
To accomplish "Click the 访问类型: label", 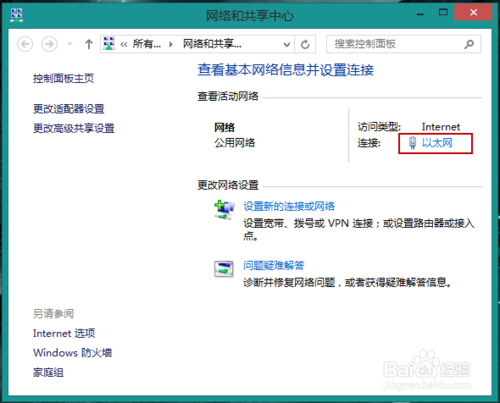I will [x=379, y=127].
